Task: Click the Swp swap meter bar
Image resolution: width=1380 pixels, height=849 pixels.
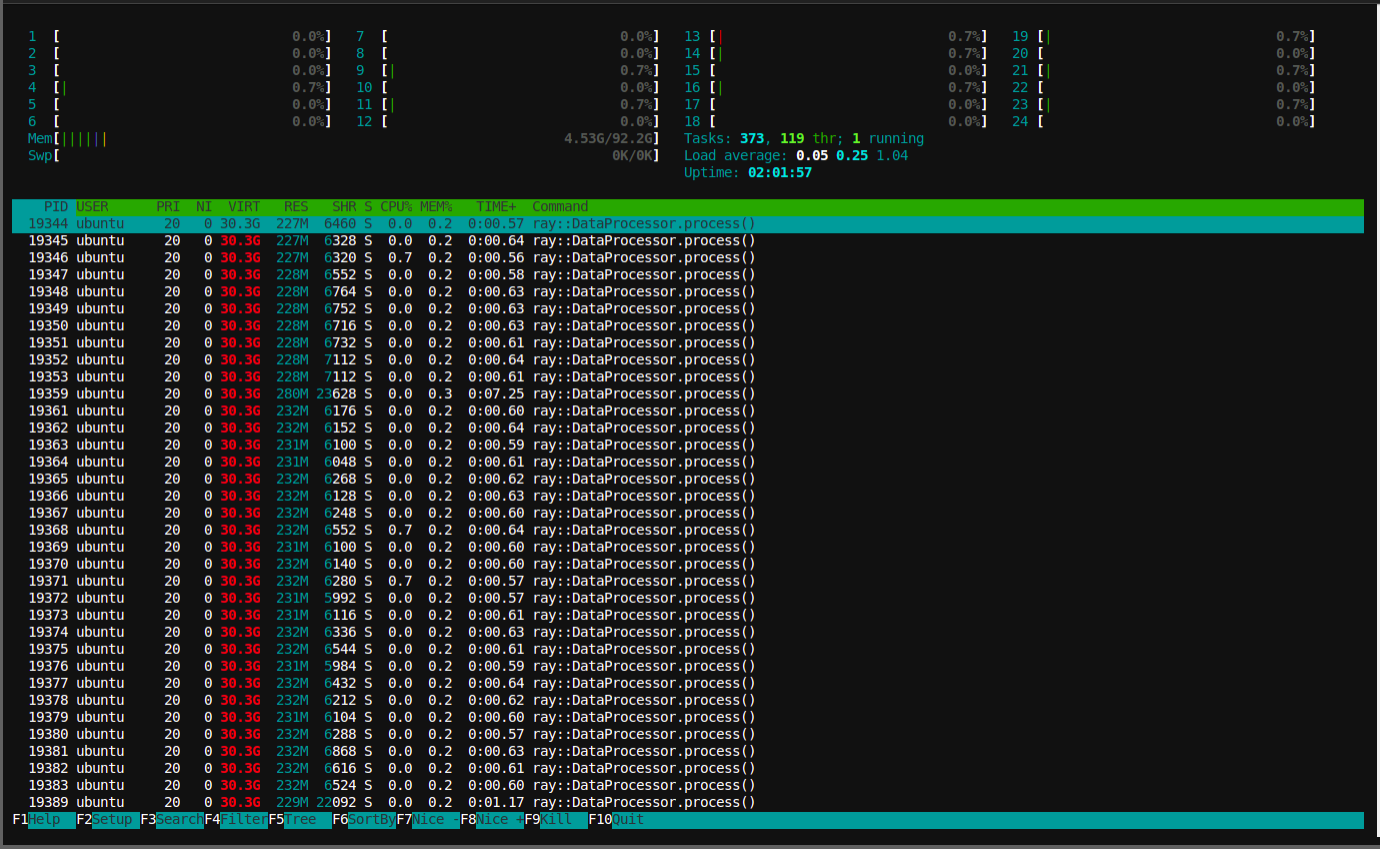Action: pyautogui.click(x=344, y=156)
